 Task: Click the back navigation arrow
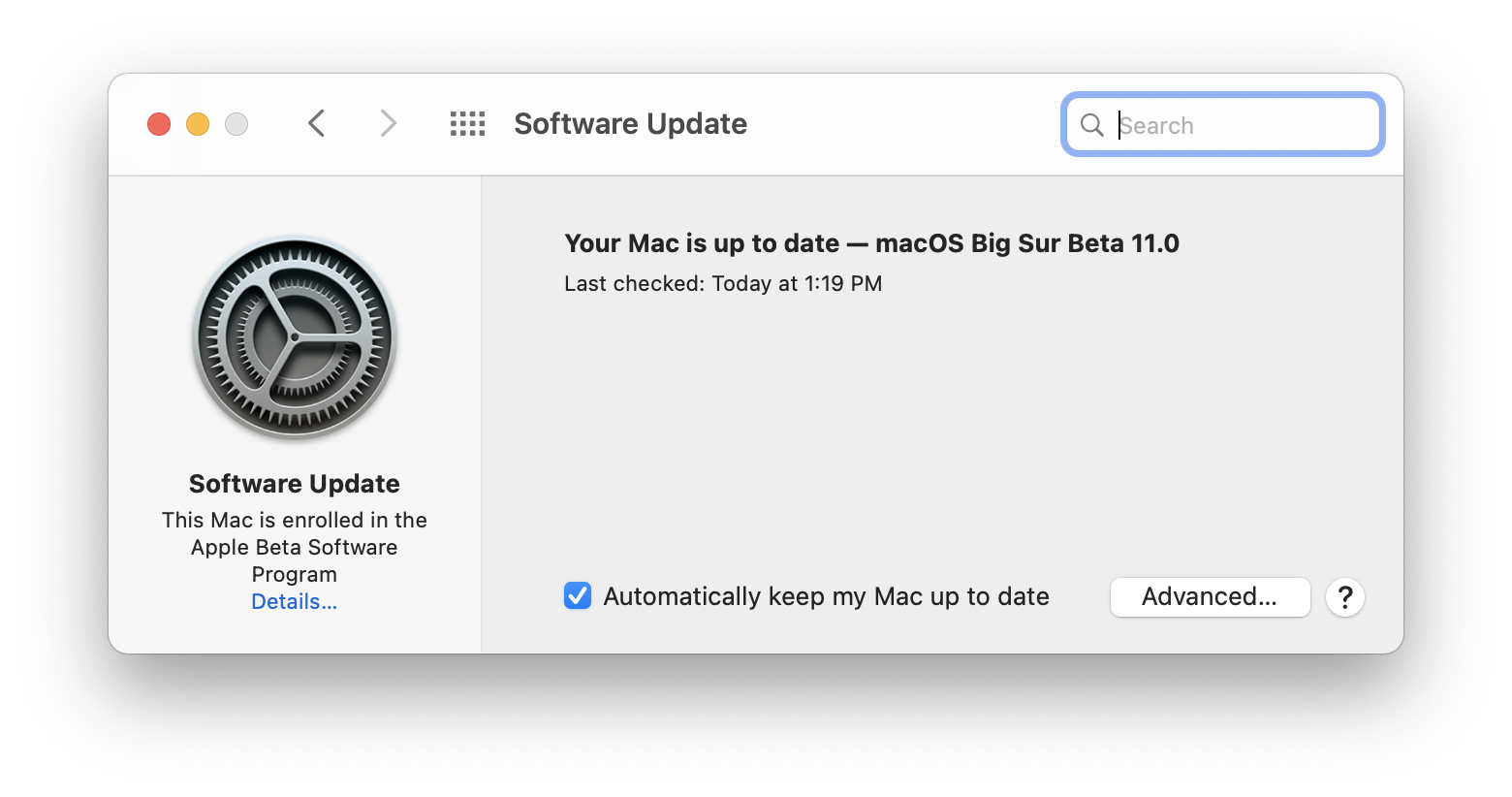pyautogui.click(x=316, y=123)
